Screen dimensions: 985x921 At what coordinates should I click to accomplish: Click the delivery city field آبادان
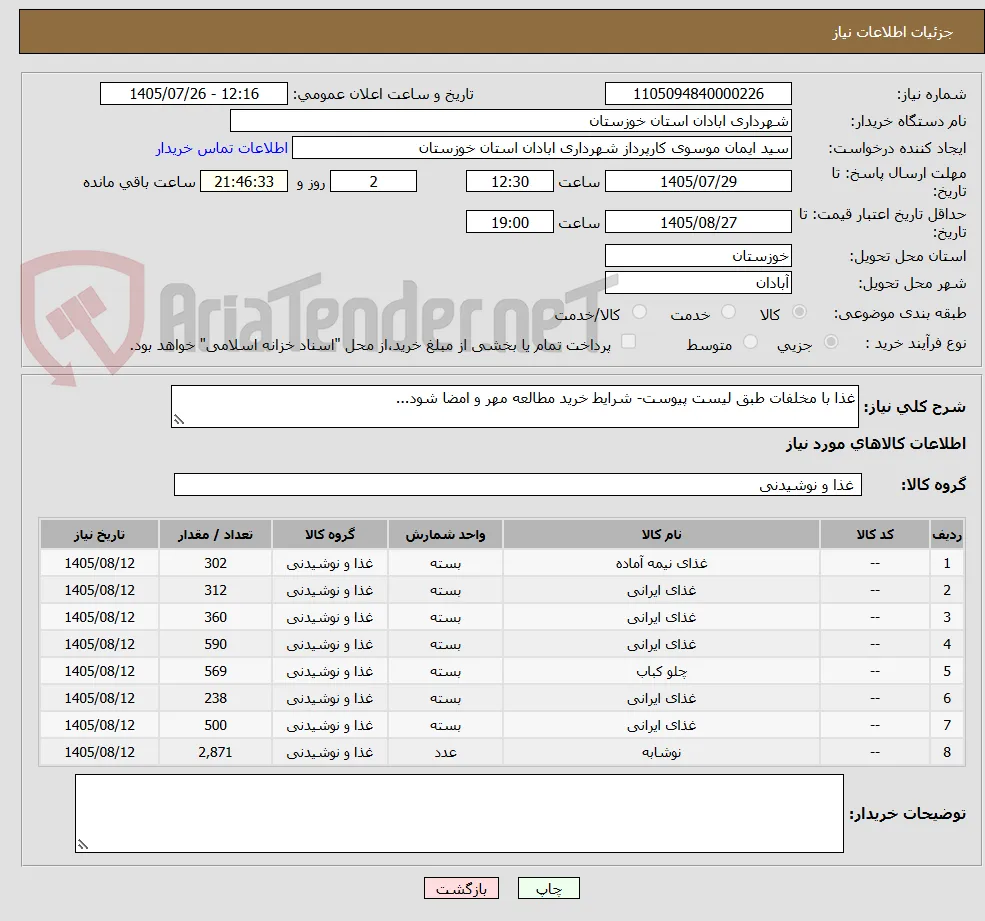tap(698, 283)
